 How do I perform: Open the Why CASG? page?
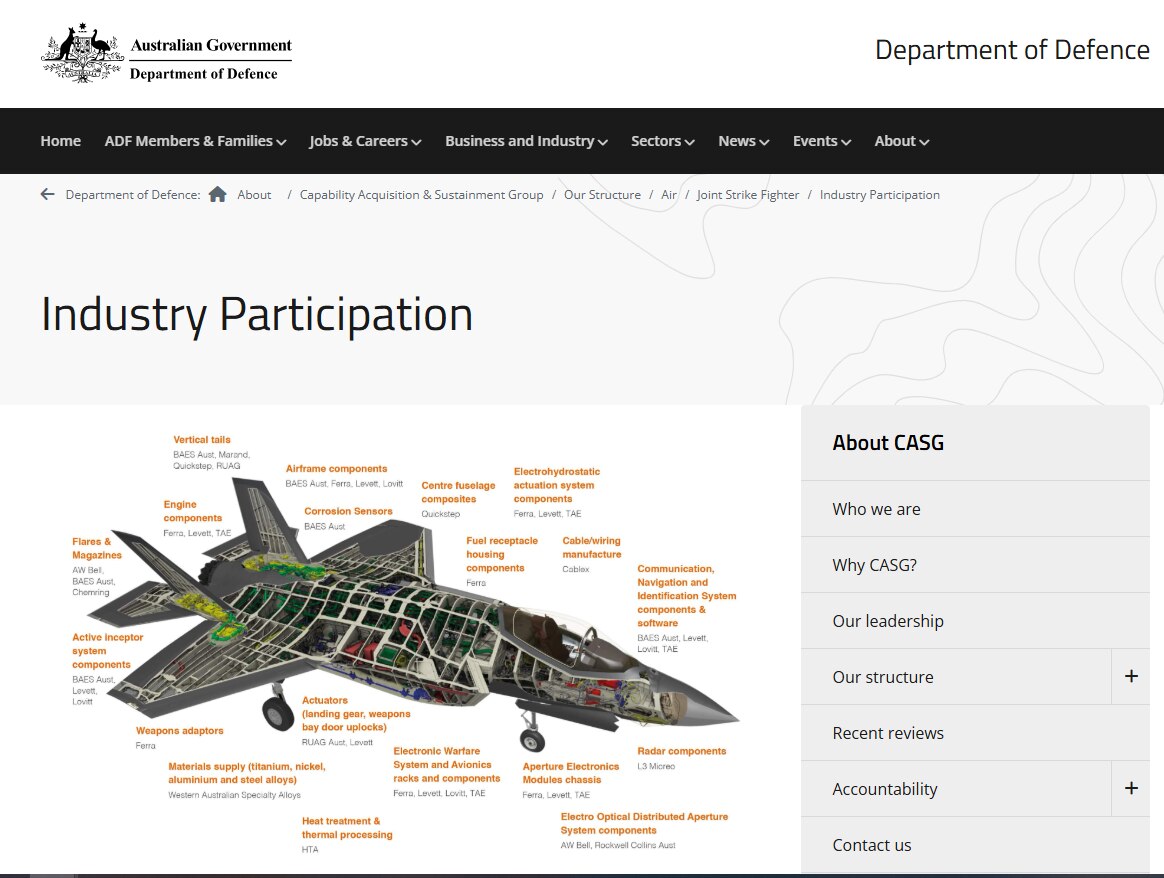[872, 565]
